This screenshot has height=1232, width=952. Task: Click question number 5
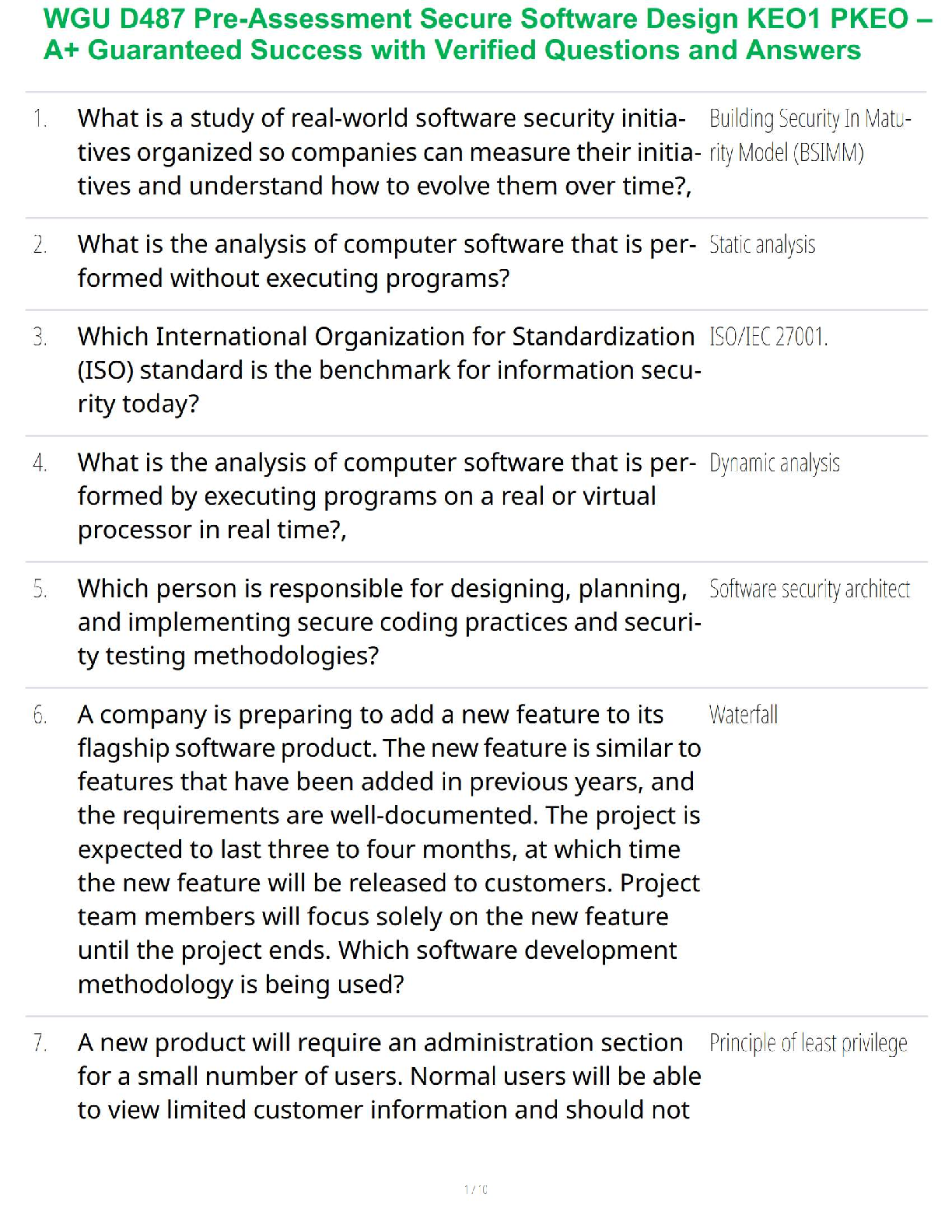click(x=40, y=590)
